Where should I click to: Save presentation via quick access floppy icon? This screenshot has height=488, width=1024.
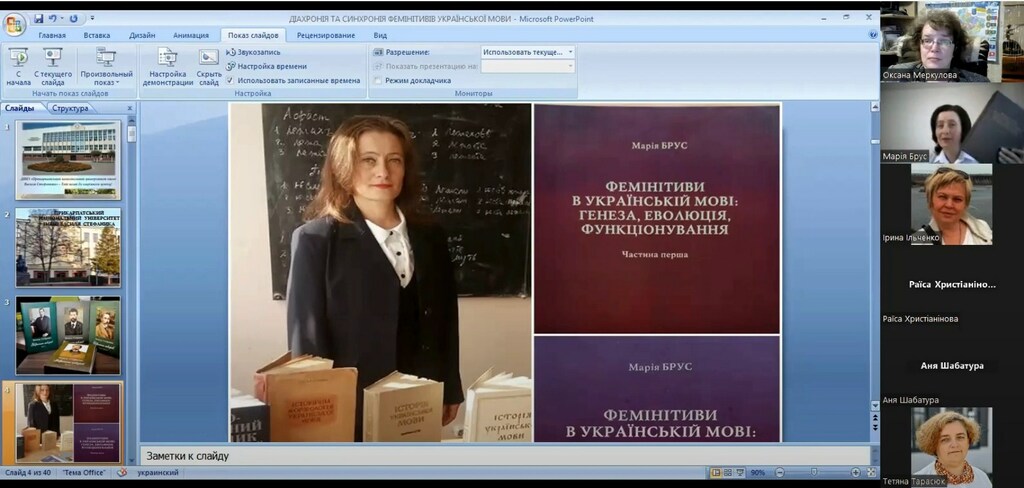pos(39,18)
